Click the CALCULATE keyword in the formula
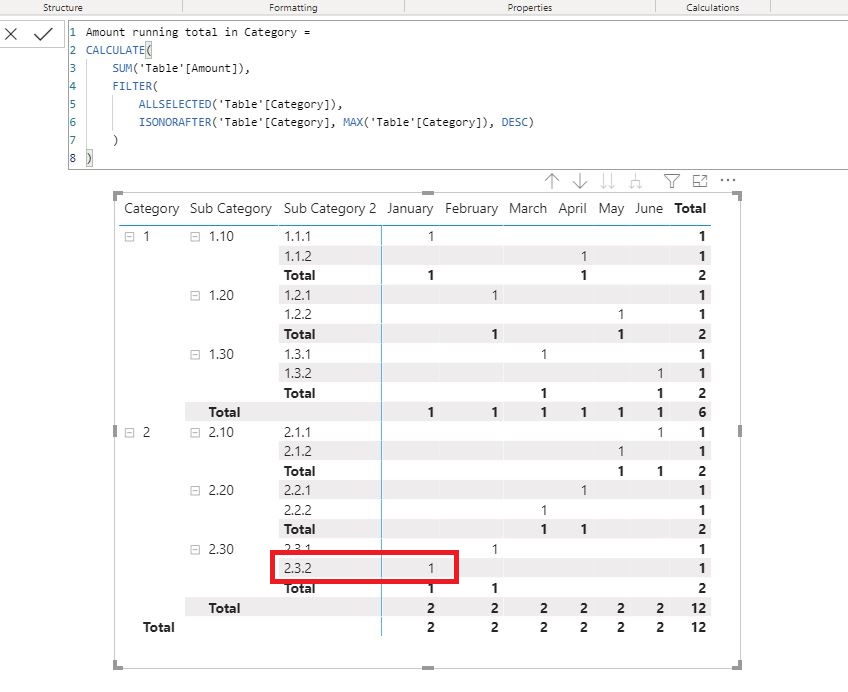This screenshot has height=692, width=848. [x=115, y=50]
